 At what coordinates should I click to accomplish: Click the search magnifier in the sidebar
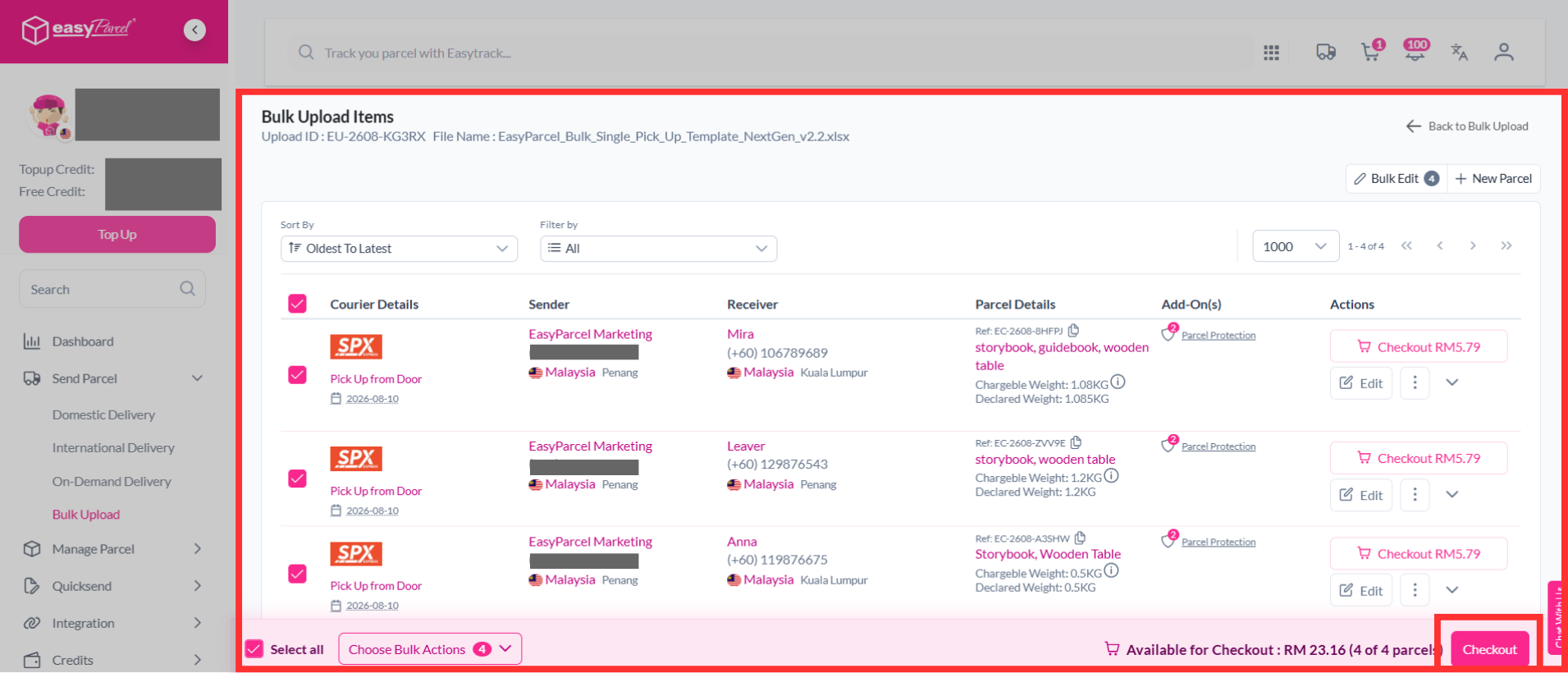187,289
